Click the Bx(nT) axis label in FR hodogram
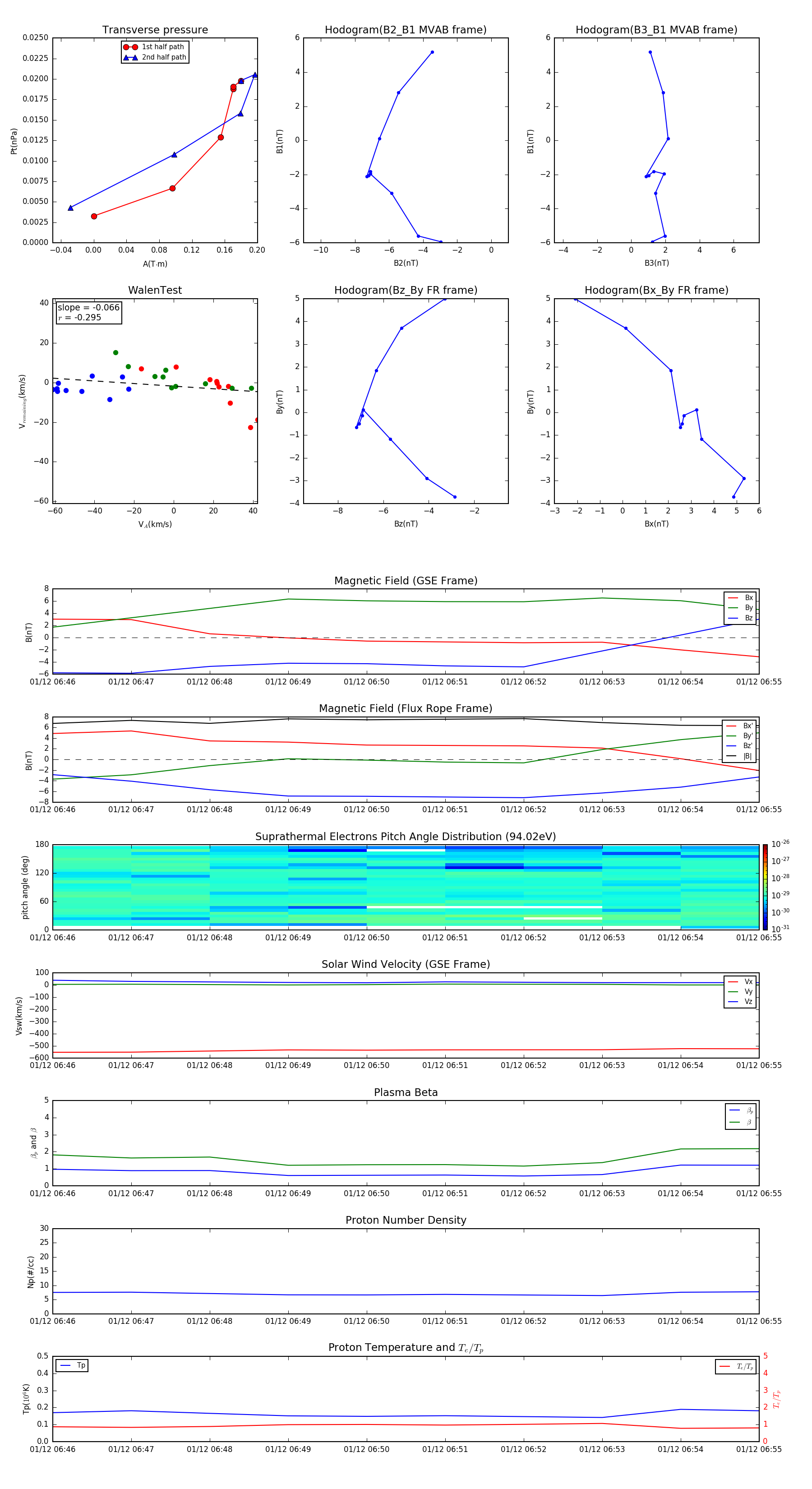Image resolution: width=812 pixels, height=1489 pixels. coord(656,524)
